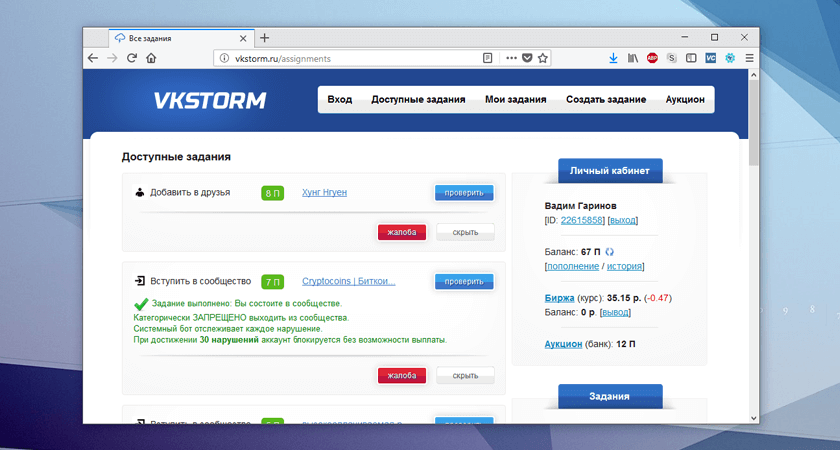Open the Adblock Plus extension icon
The height and width of the screenshot is (450, 840).
tap(652, 58)
